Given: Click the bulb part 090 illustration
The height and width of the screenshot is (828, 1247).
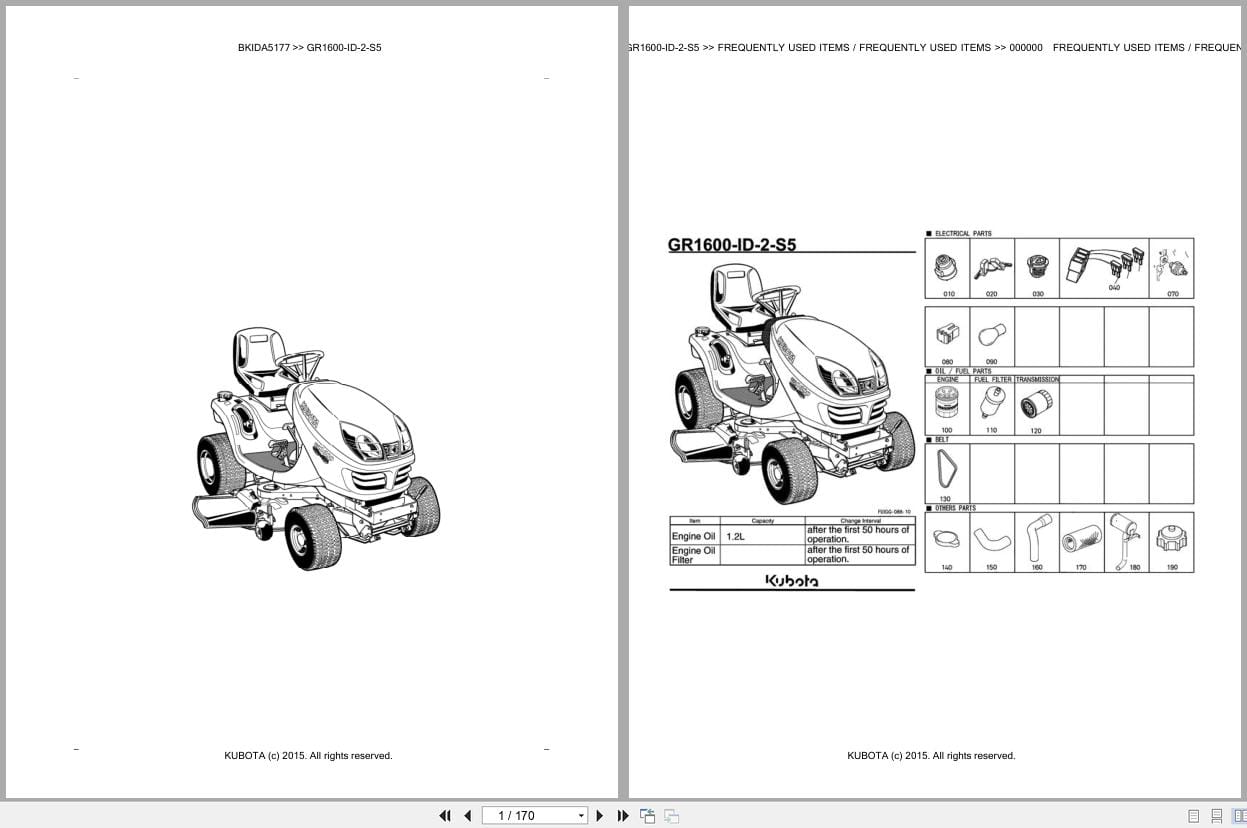Looking at the screenshot, I should coord(992,336).
